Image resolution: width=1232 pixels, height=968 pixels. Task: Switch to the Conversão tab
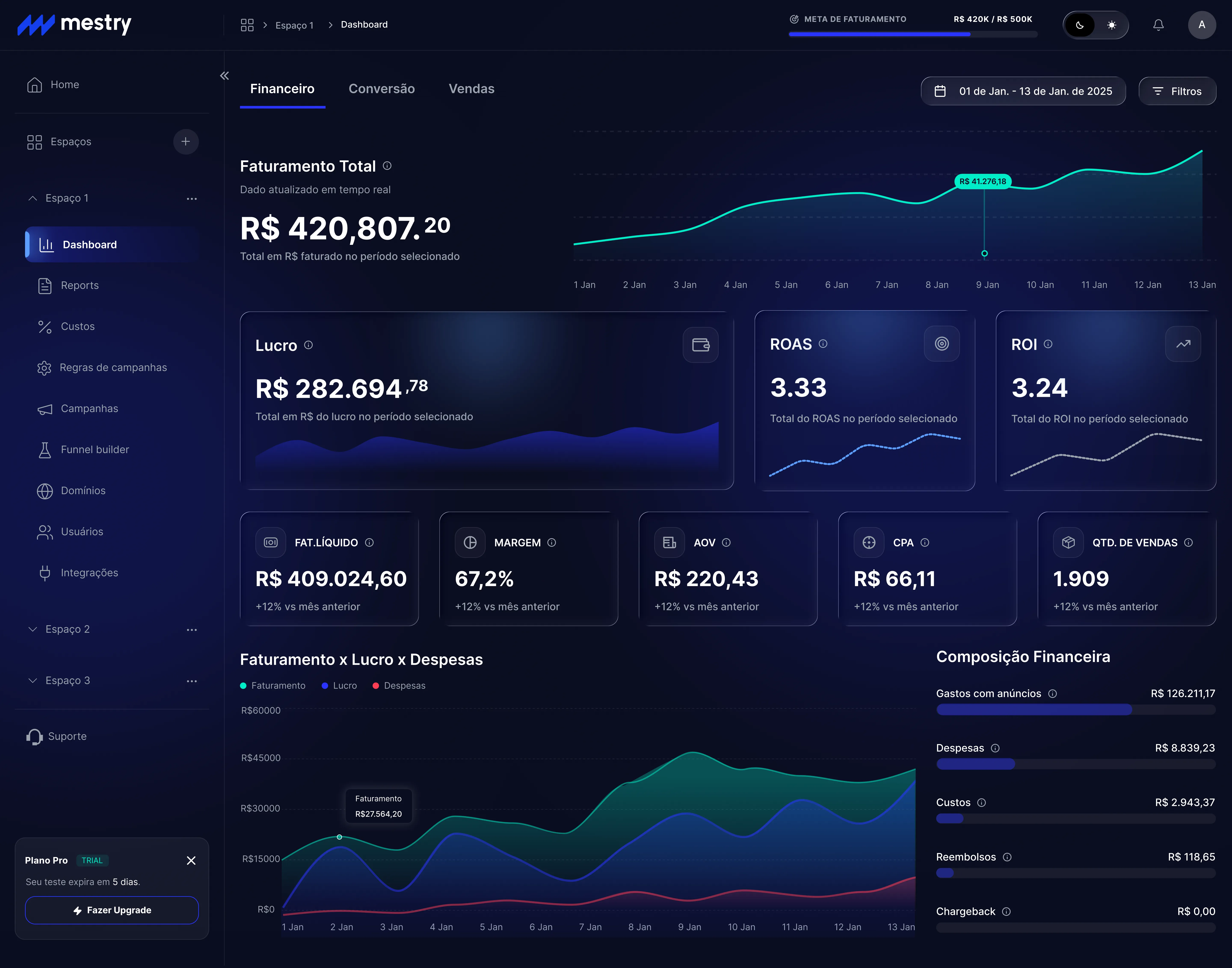(x=382, y=88)
